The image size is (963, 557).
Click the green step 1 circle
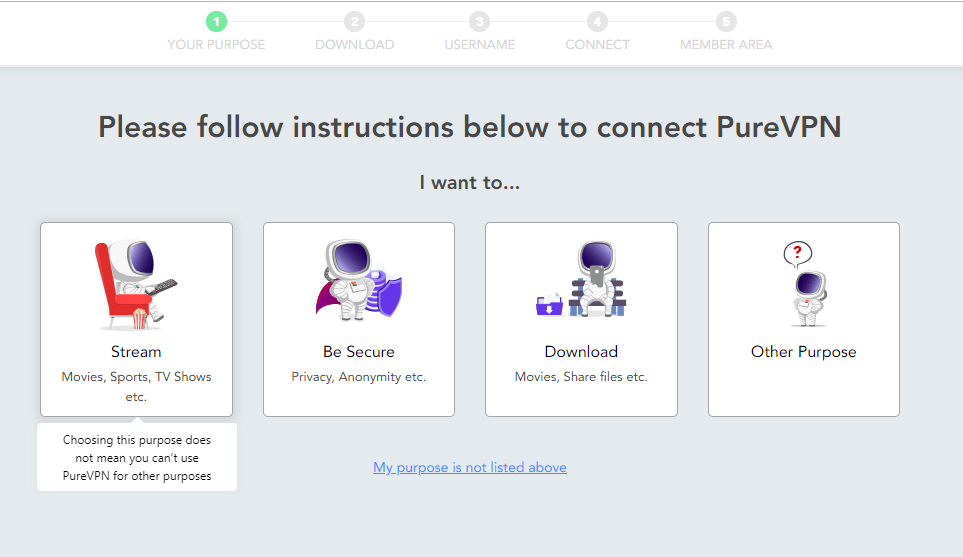(x=216, y=21)
